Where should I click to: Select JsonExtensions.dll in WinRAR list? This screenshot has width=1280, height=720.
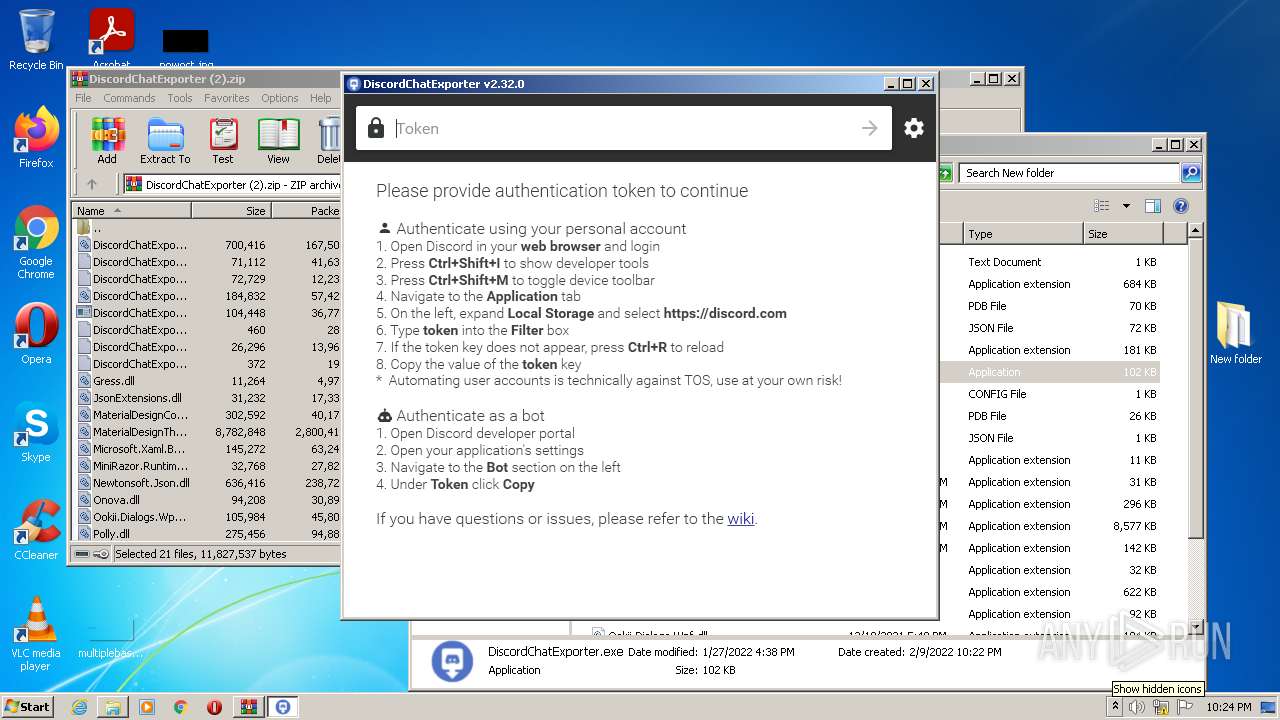[137, 398]
